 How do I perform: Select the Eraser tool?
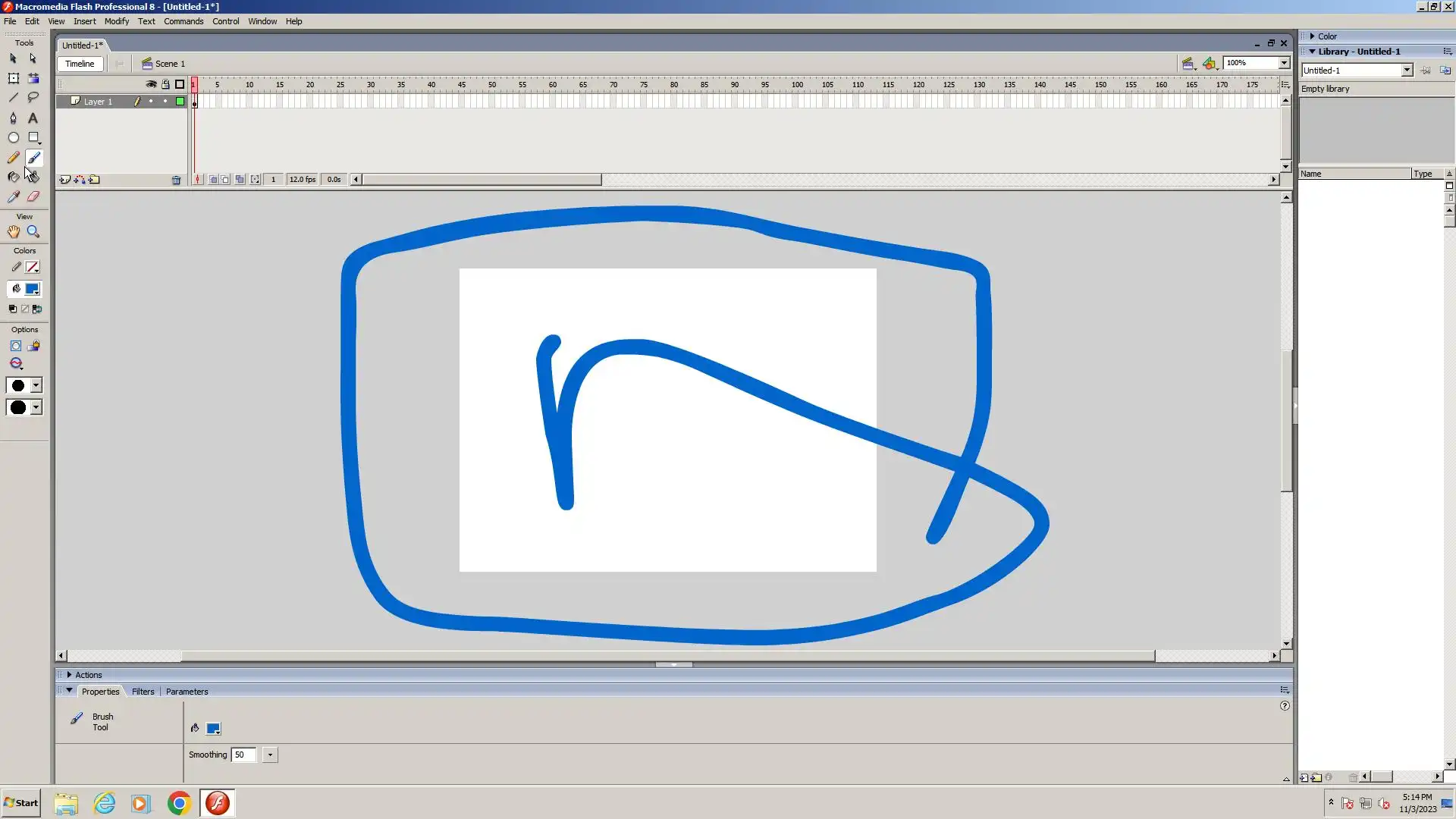(x=33, y=196)
